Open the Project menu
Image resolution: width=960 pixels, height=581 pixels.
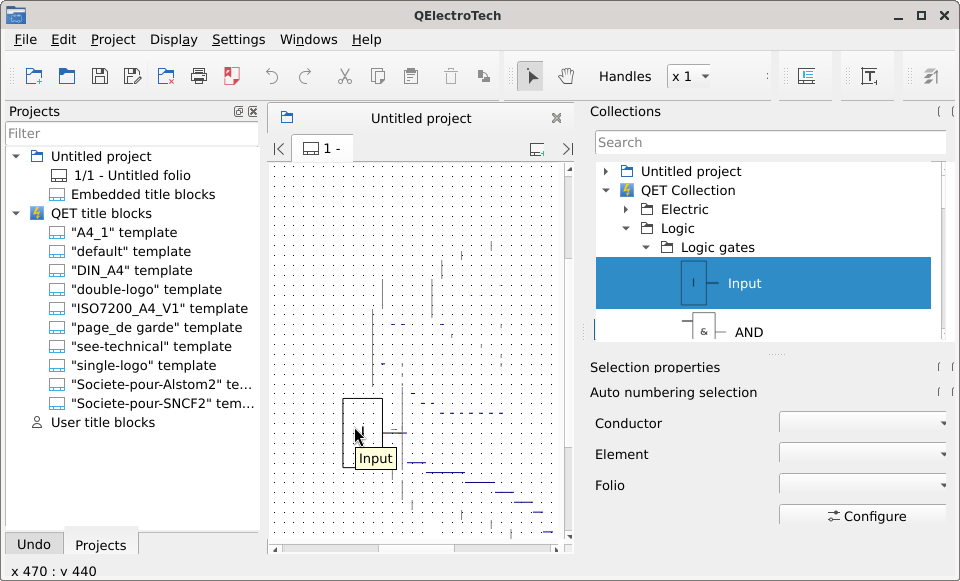(113, 40)
